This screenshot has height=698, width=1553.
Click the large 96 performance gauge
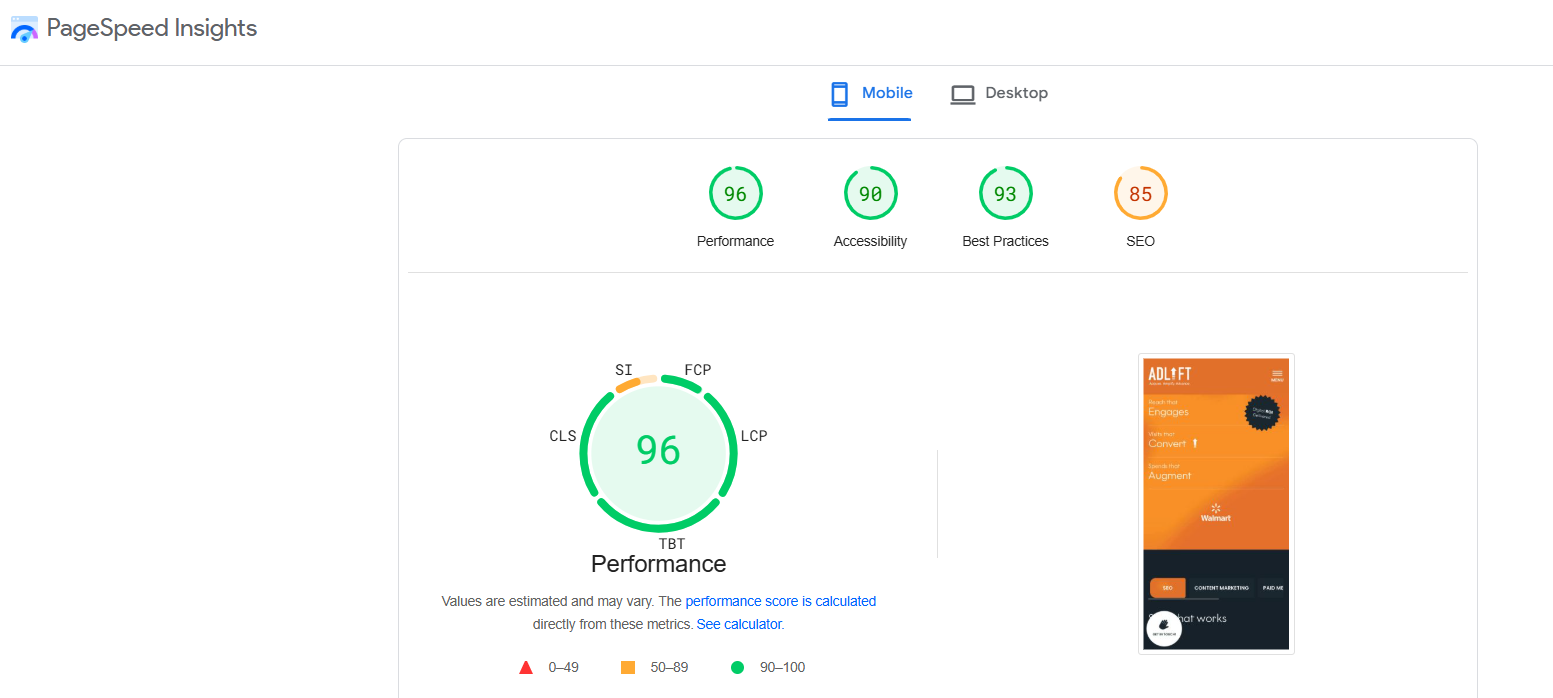pos(658,452)
